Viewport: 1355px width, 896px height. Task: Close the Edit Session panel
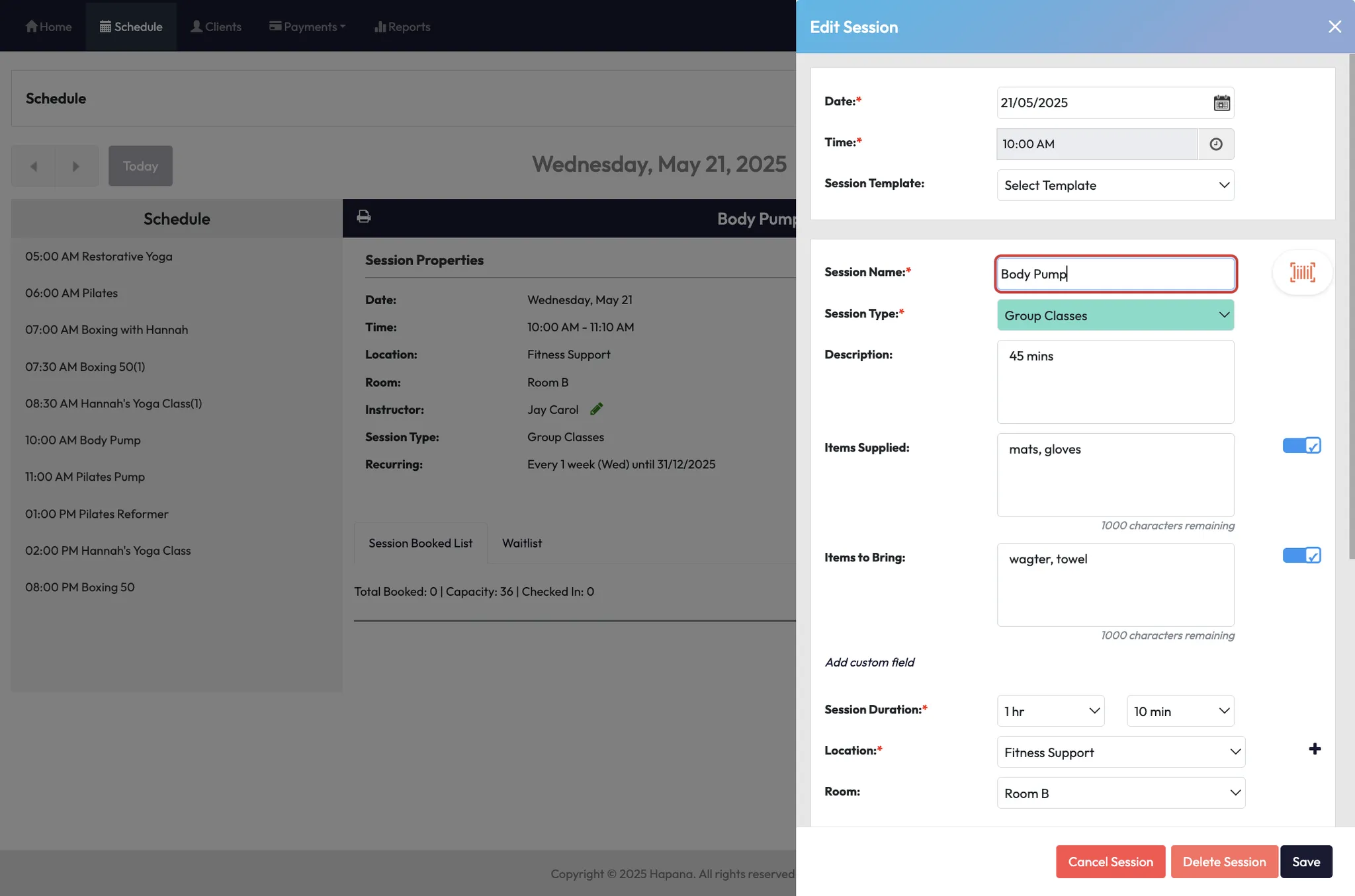pyautogui.click(x=1334, y=26)
